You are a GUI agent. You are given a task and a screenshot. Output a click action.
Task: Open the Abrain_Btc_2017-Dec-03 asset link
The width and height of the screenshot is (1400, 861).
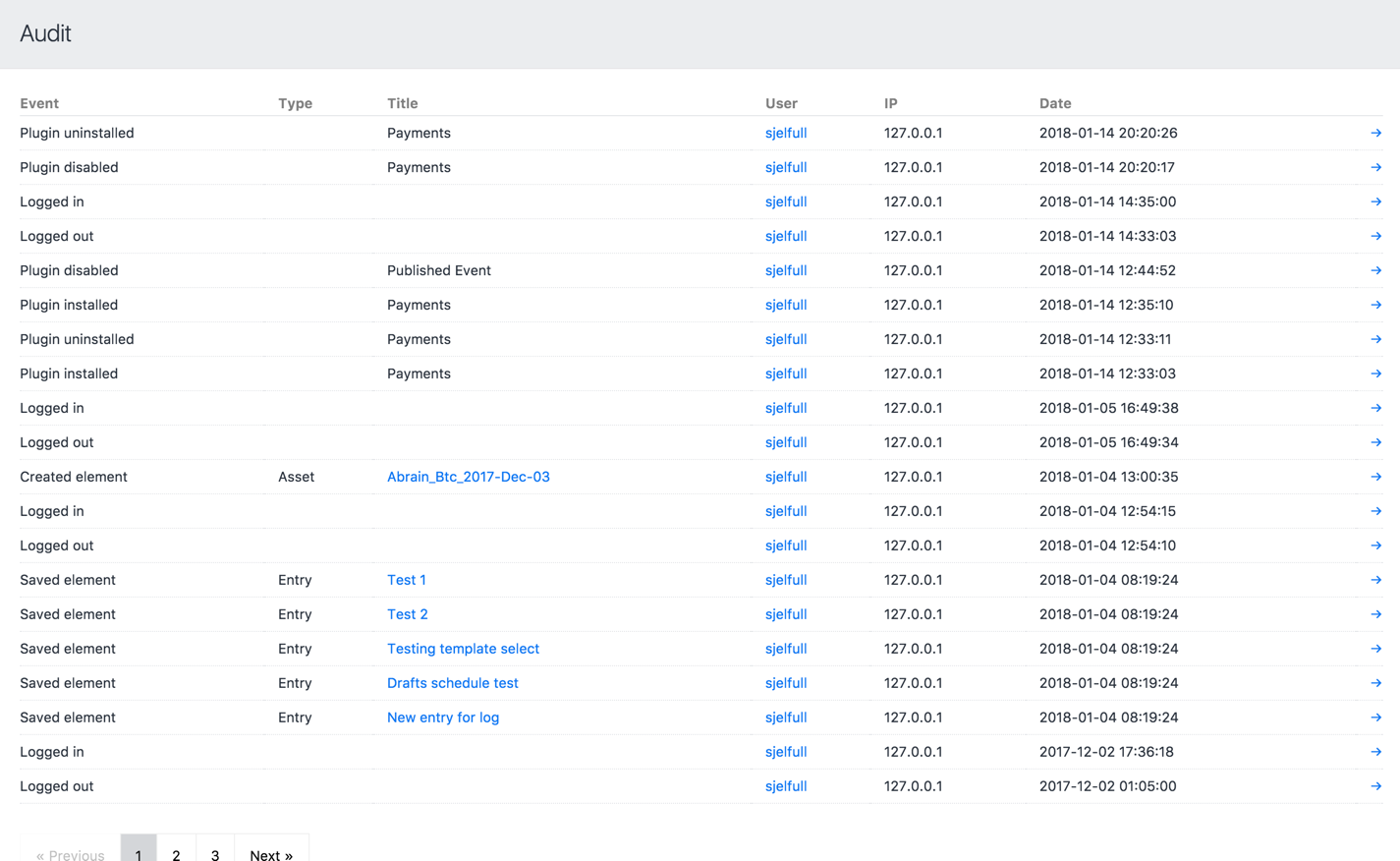tap(469, 477)
